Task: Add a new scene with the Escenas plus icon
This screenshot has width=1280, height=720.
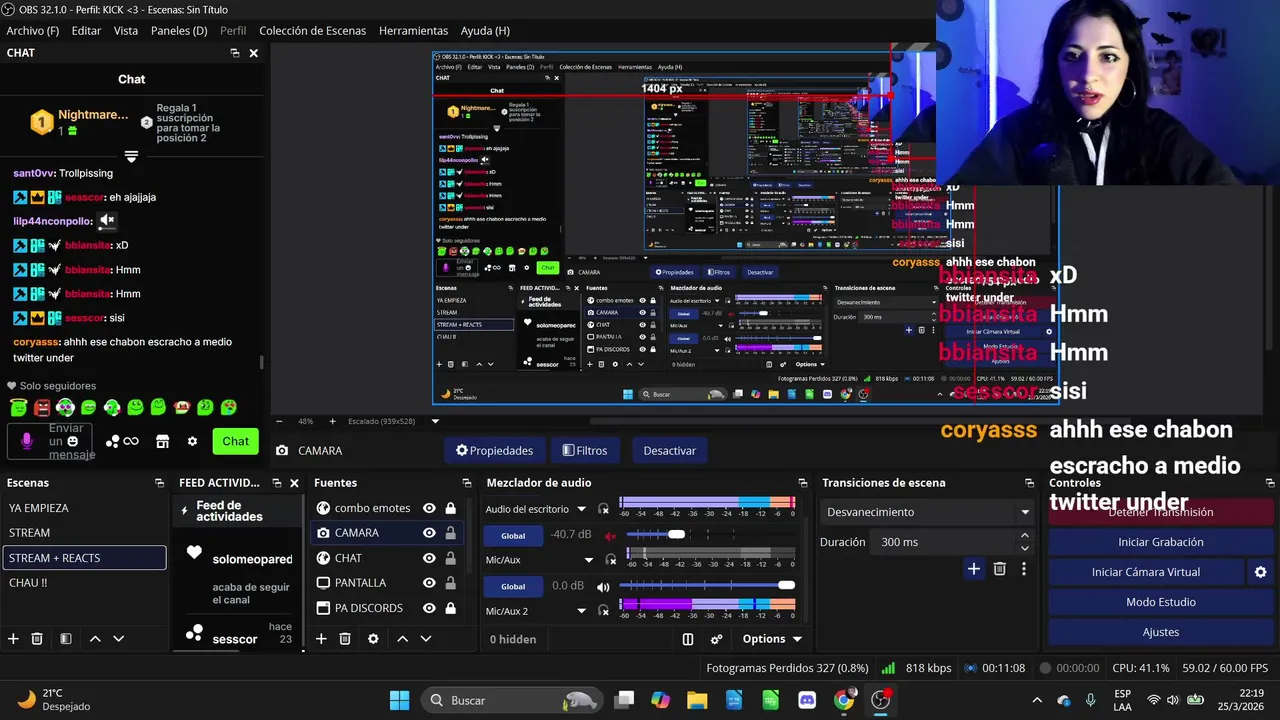Action: (x=13, y=639)
